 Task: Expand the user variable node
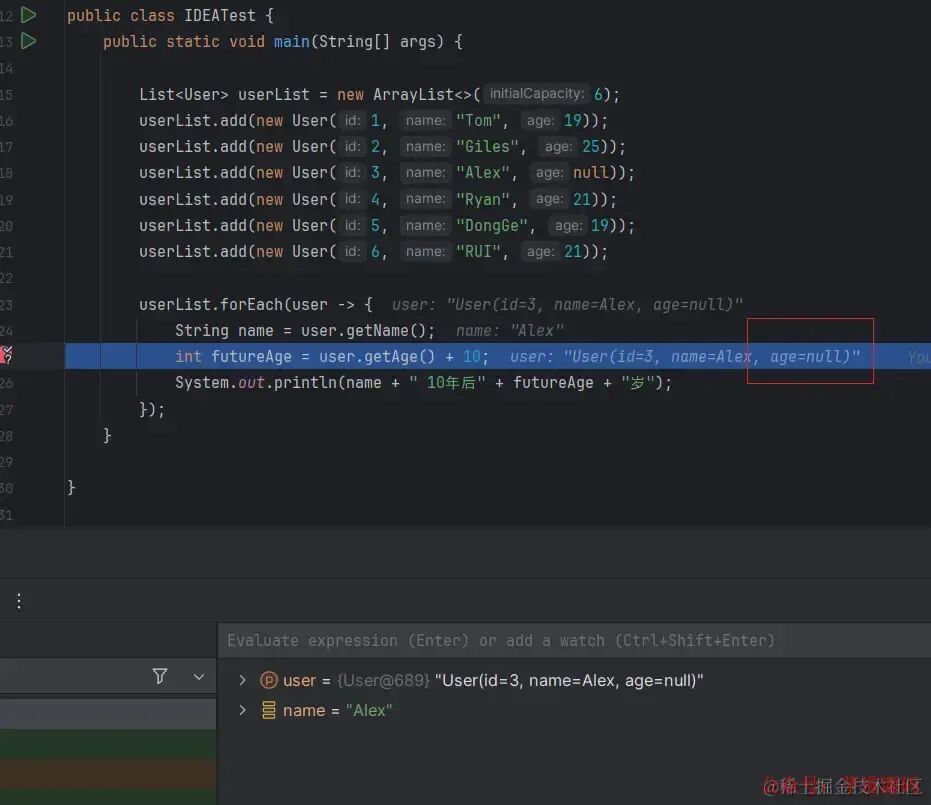click(x=242, y=680)
